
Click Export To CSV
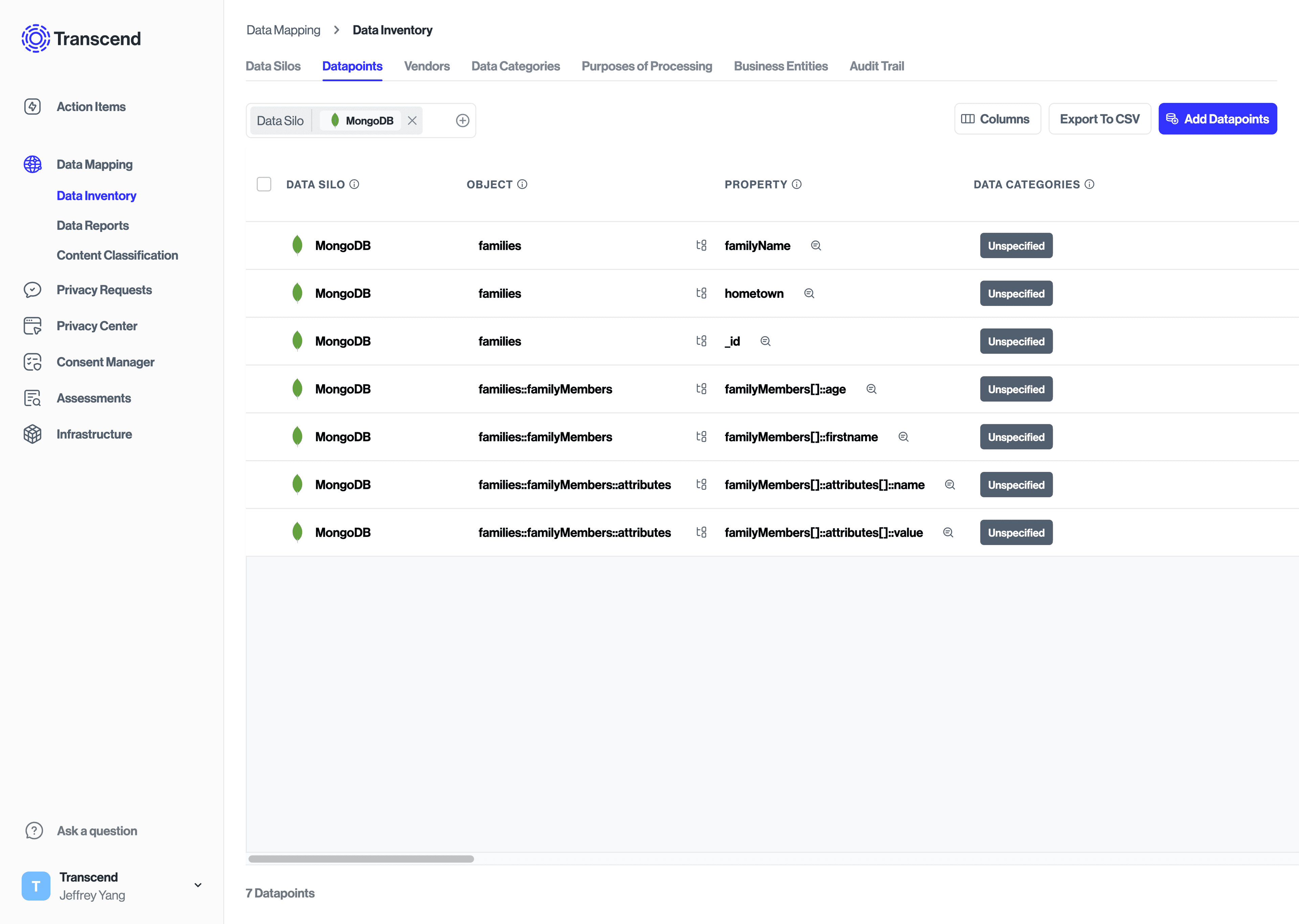[x=1099, y=119]
